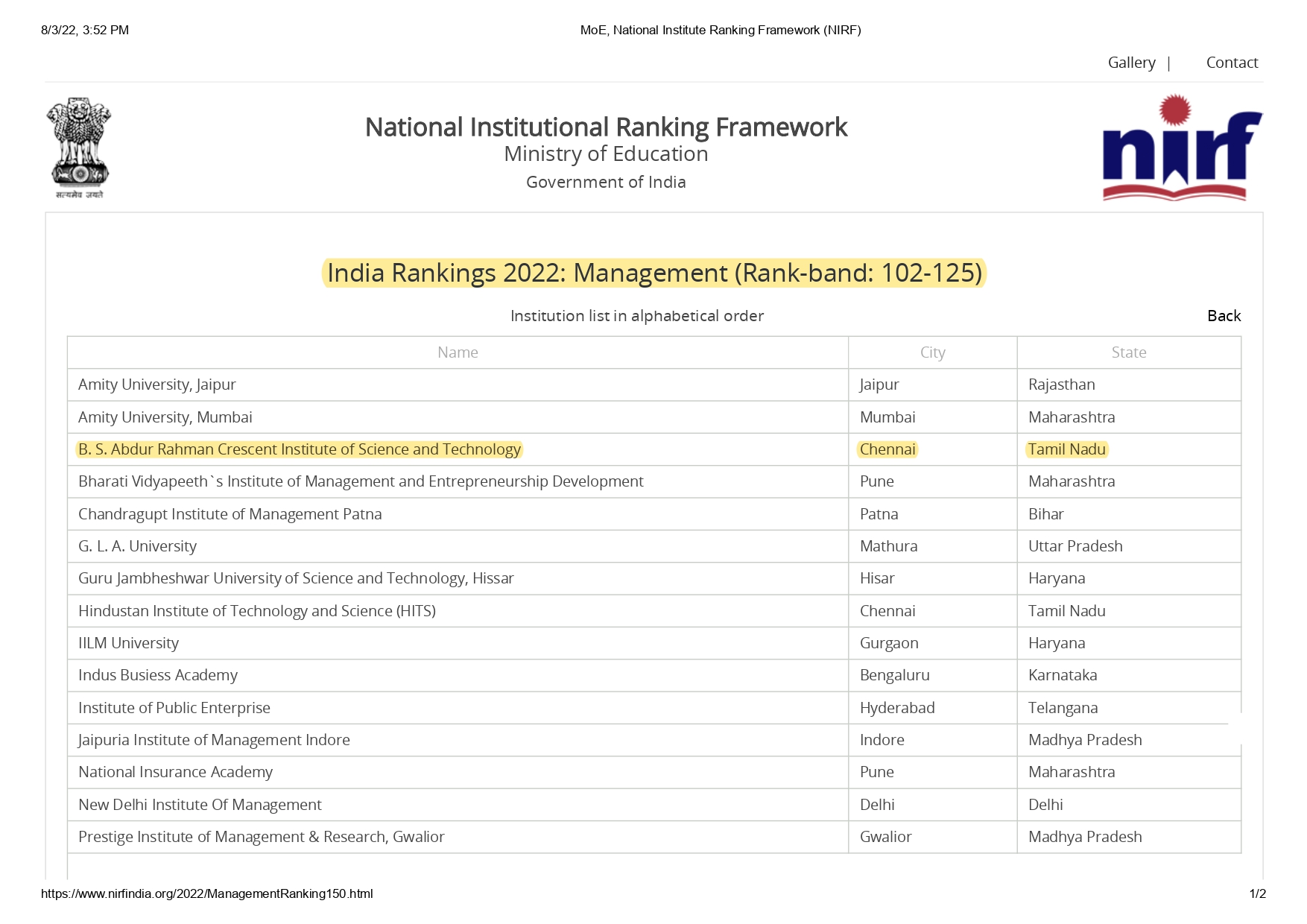Screen dimensions: 1307x924
Task: Select Amity University, Jaipur row
Action: pyautogui.click(x=157, y=385)
